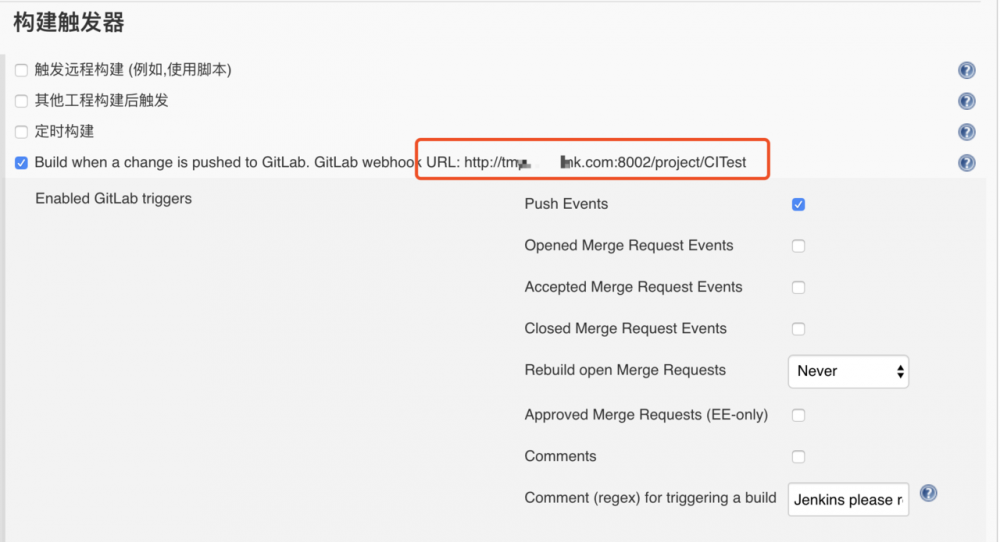Click the Accepted Merge Request Events label
The width and height of the screenshot is (1000, 542).
click(633, 287)
